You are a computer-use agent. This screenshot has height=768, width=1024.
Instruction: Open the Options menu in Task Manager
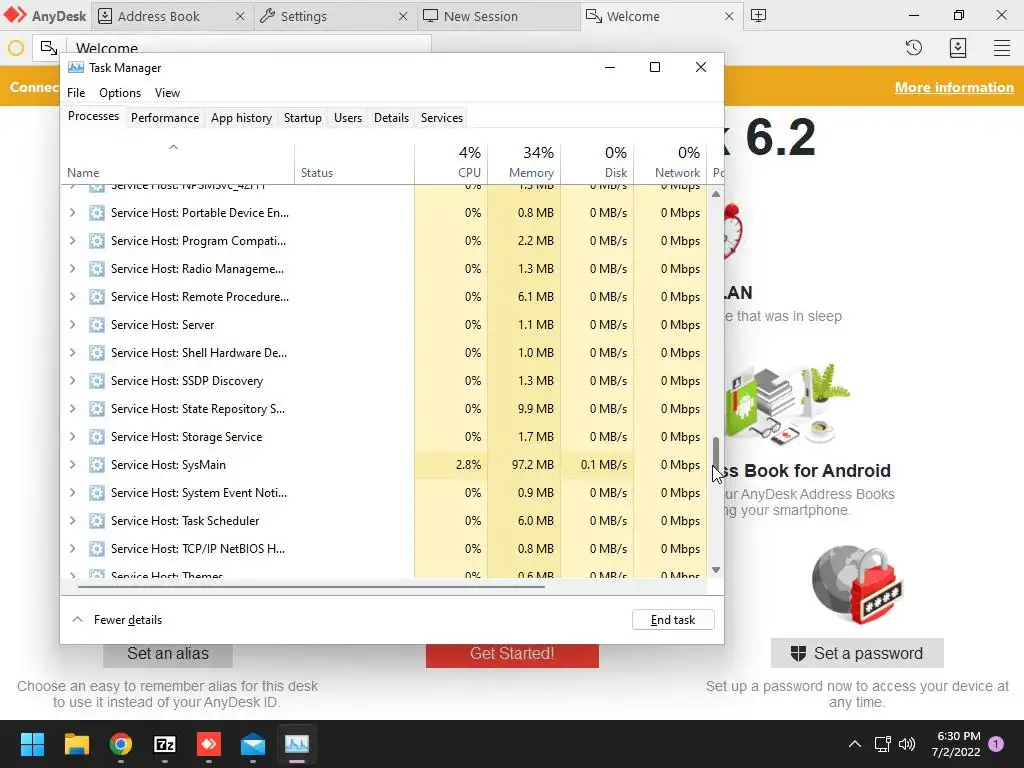tap(120, 93)
